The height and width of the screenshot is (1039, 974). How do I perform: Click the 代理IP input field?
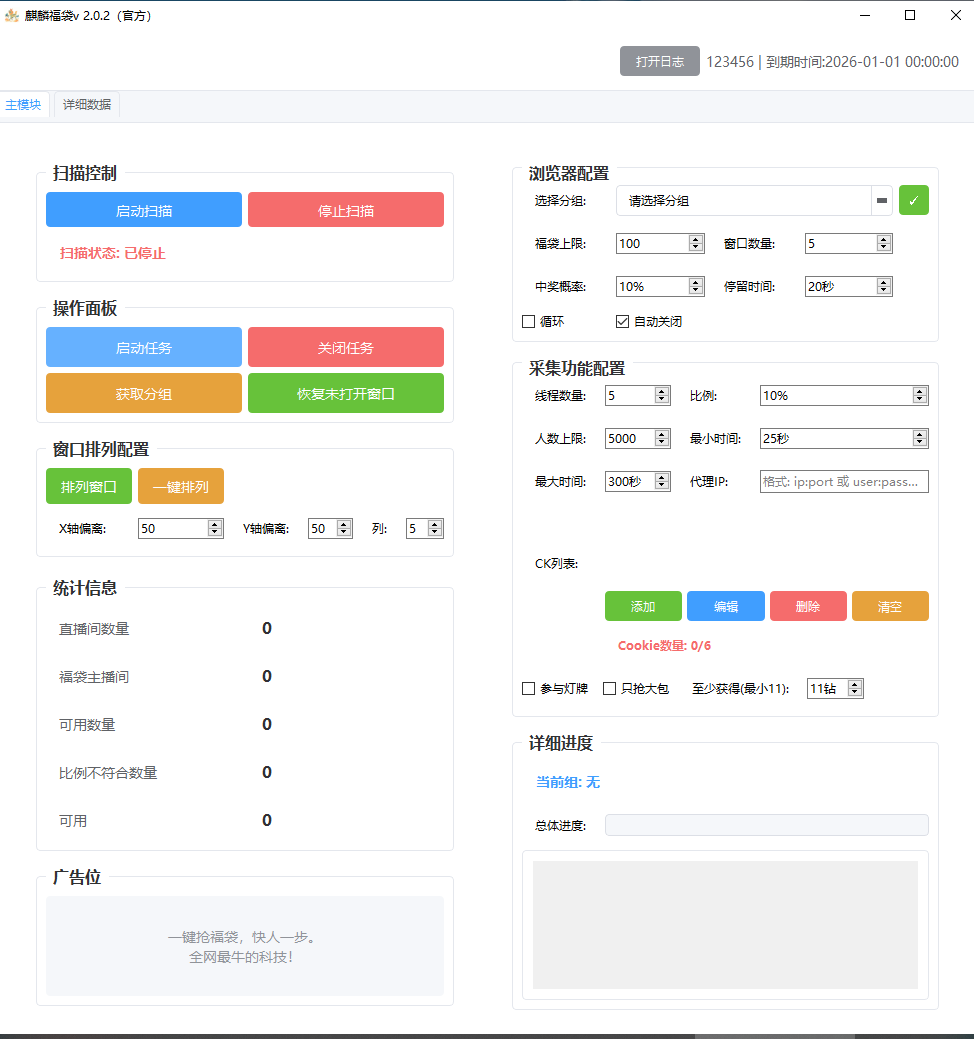pyautogui.click(x=844, y=482)
